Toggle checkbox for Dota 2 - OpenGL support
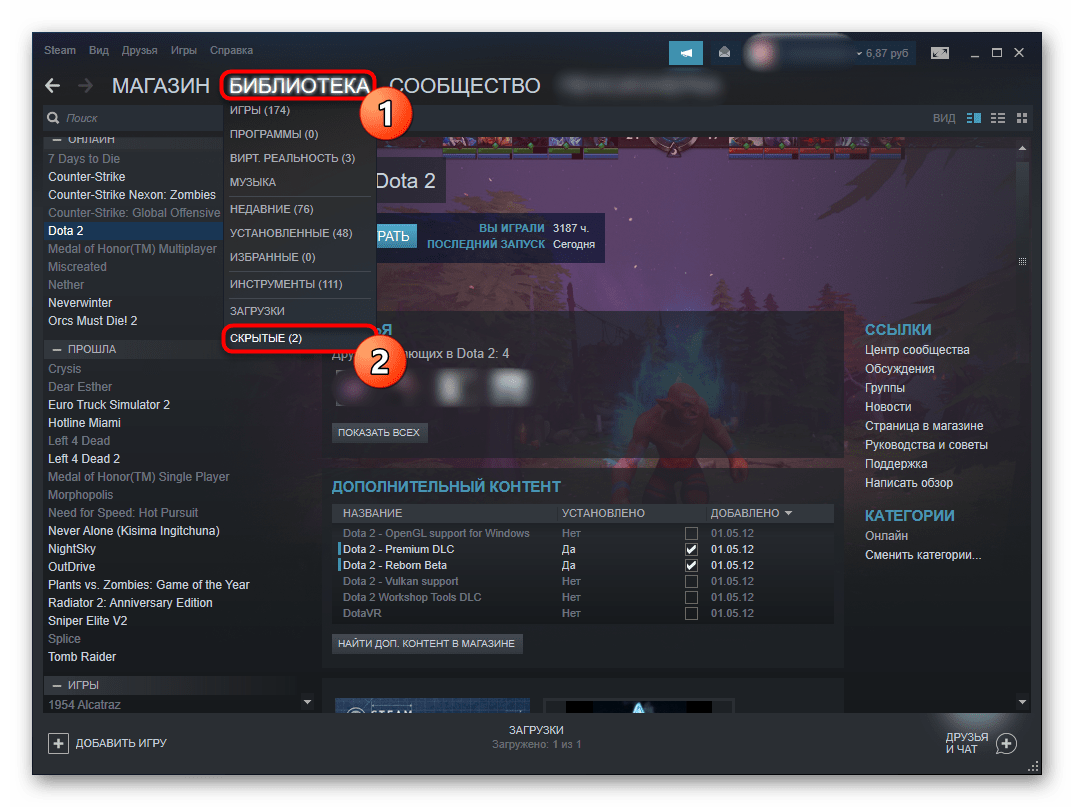This screenshot has width=1074, height=807. pos(691,533)
